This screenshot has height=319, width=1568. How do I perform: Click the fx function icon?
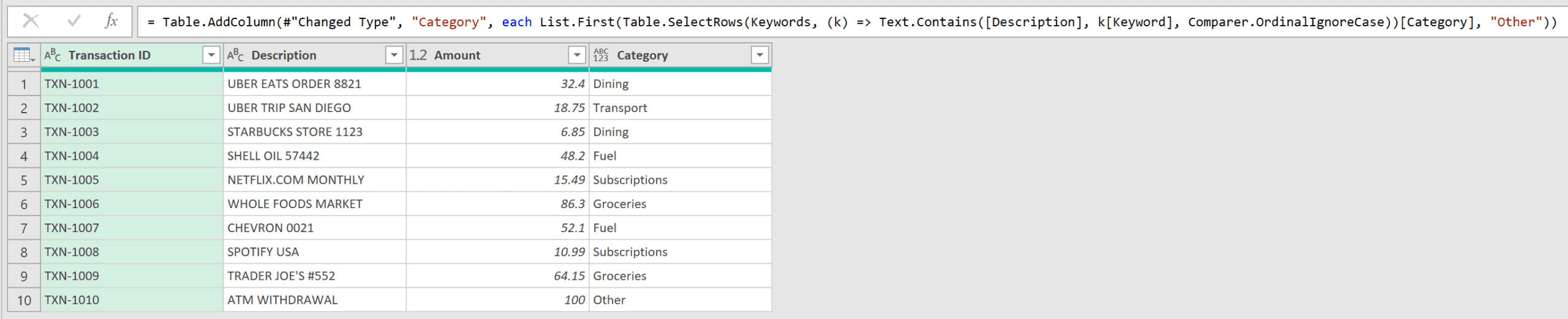(111, 21)
